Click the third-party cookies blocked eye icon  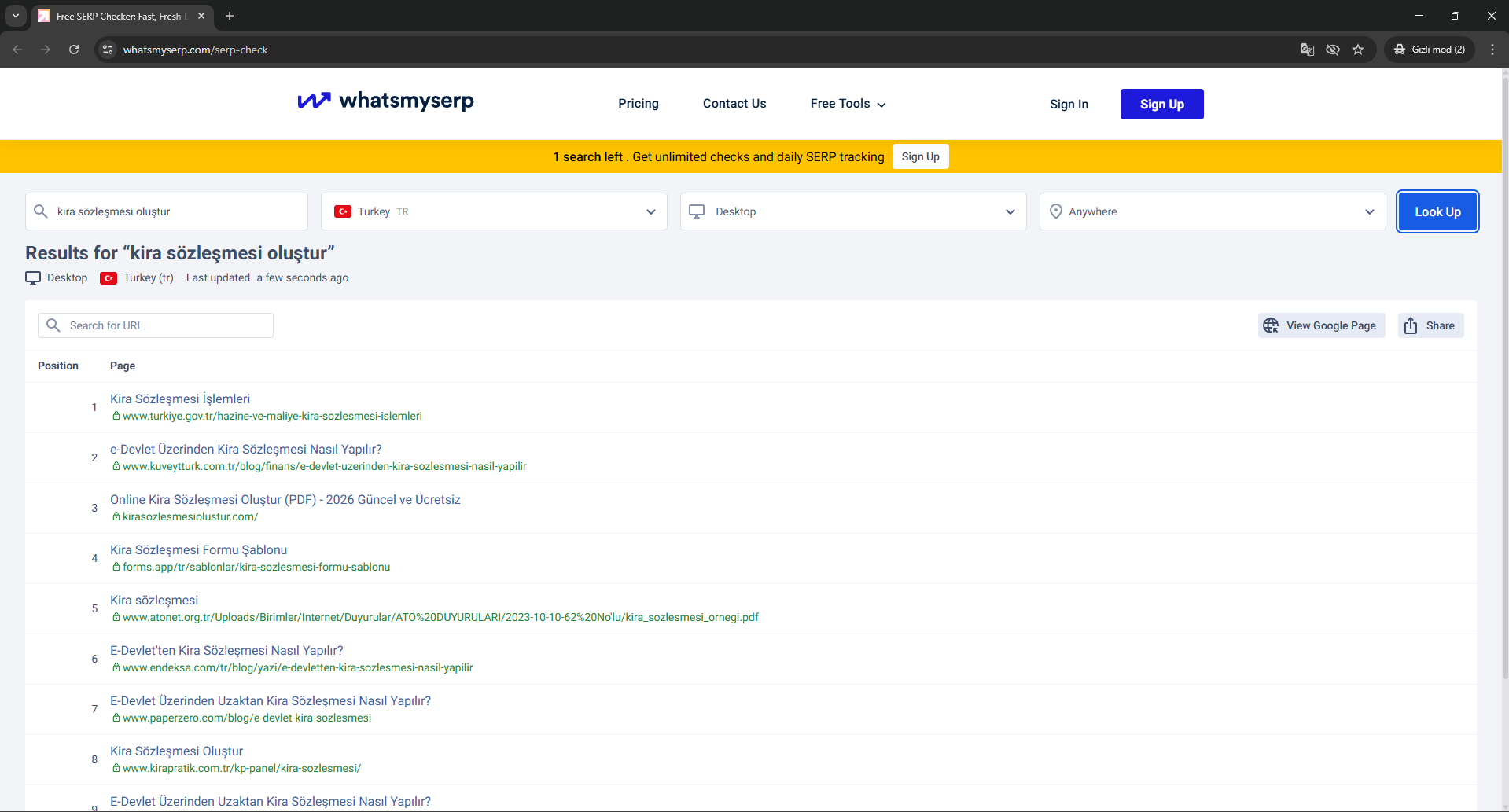(1333, 50)
